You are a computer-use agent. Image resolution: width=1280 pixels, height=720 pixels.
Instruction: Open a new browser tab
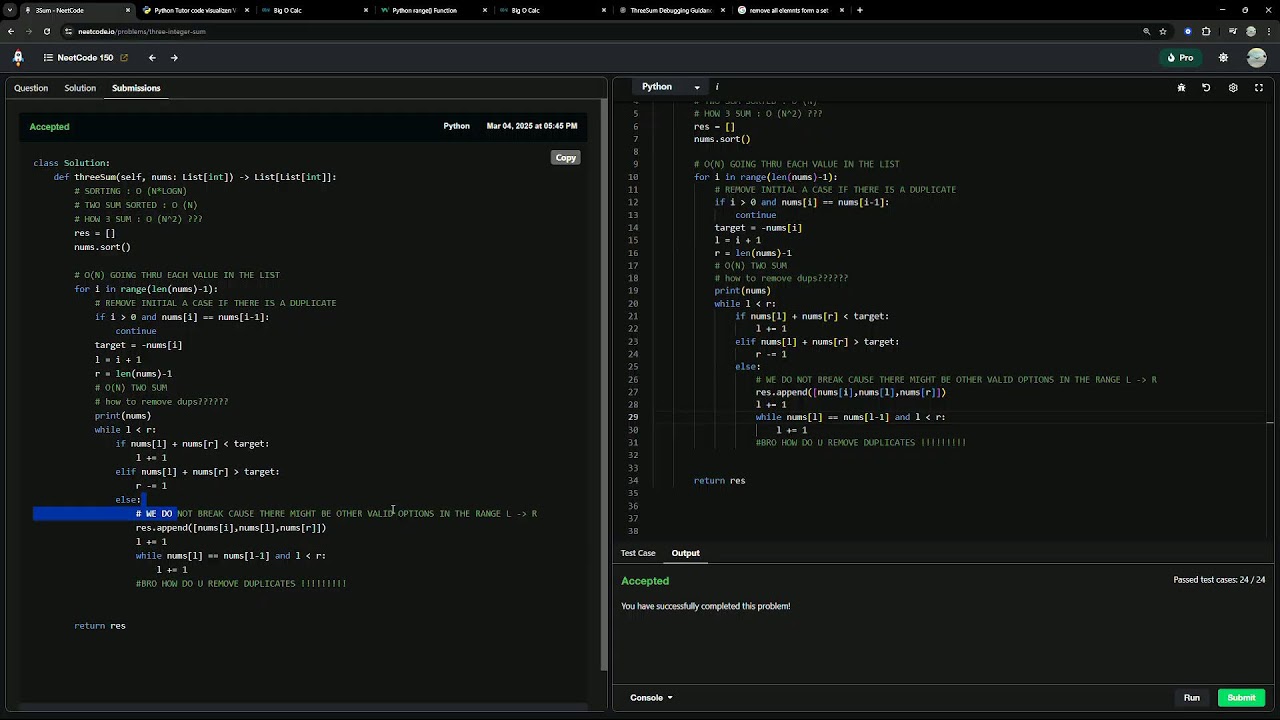860,10
